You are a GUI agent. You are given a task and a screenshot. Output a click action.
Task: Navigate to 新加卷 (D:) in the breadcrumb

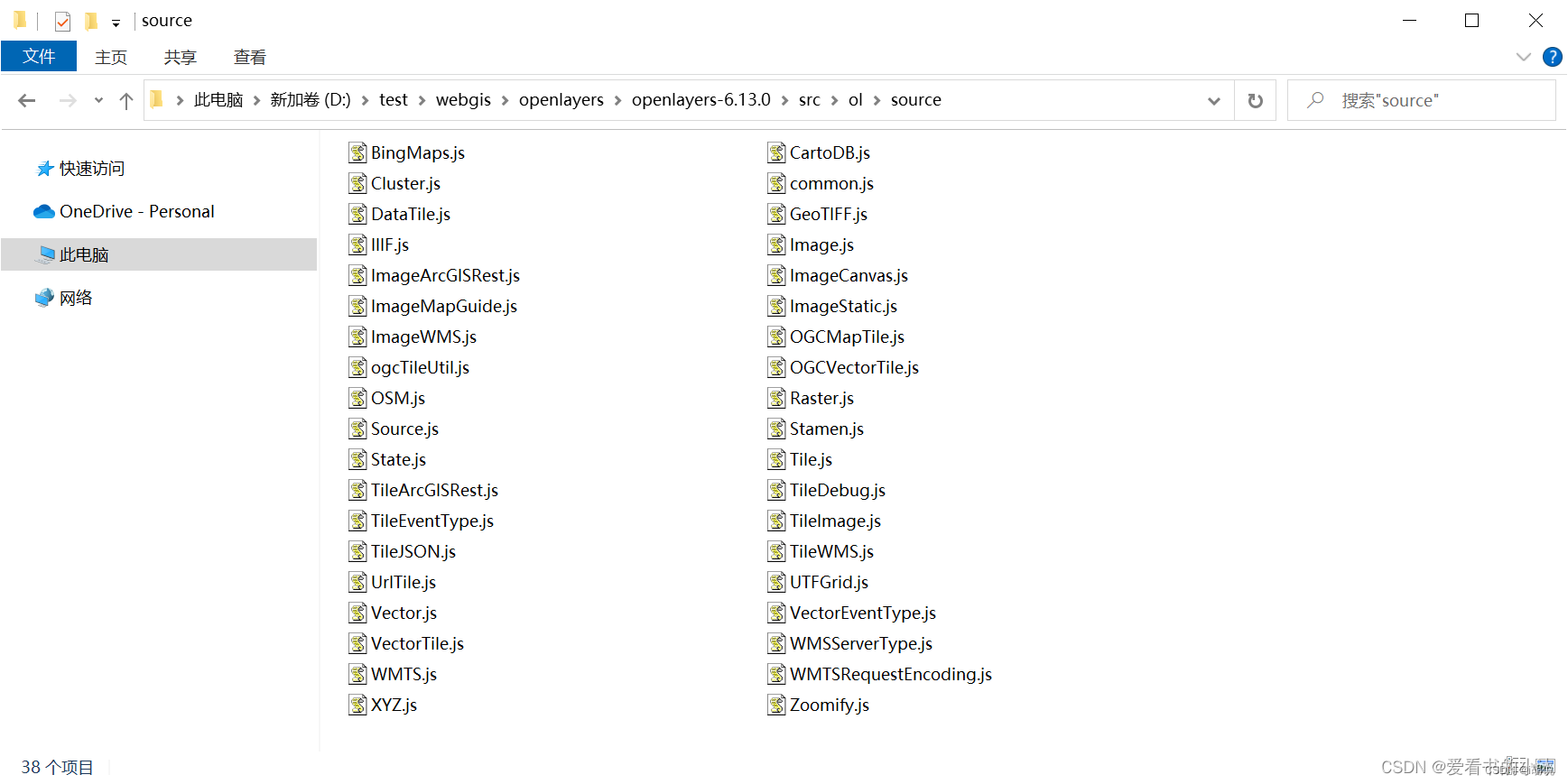click(311, 100)
